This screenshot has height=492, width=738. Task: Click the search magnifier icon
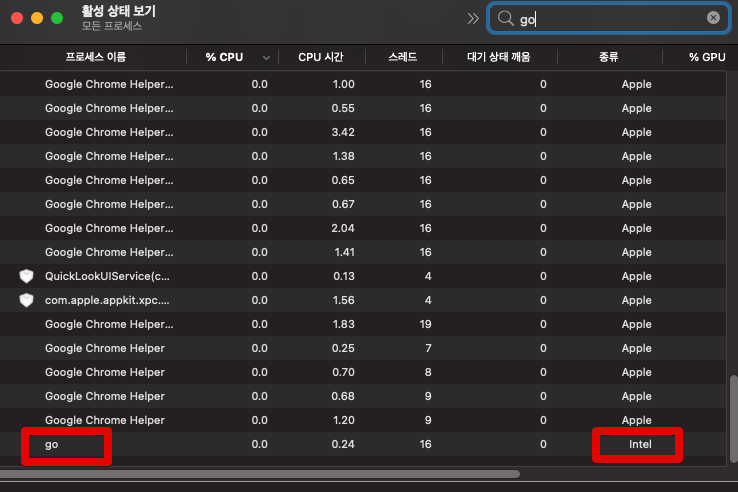tap(505, 18)
